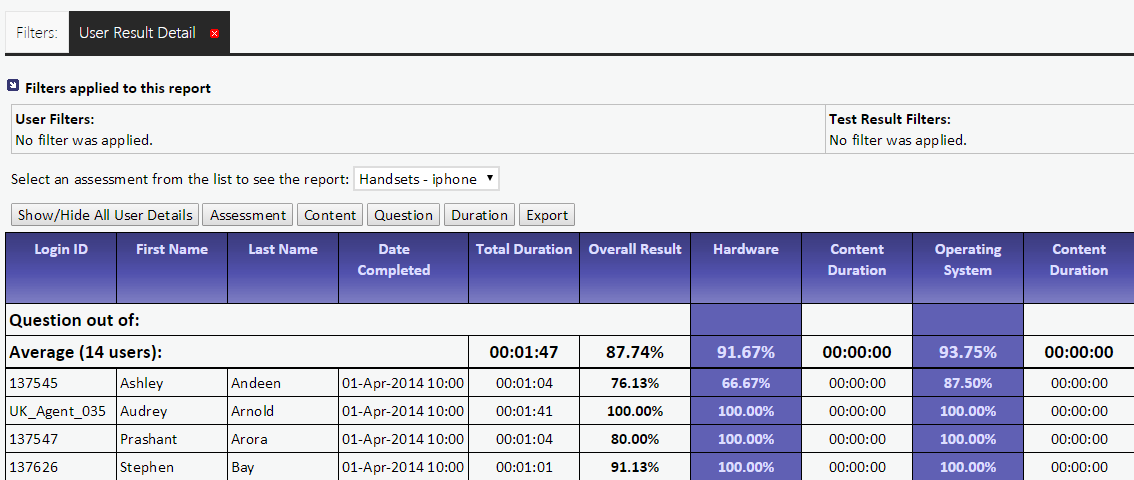Sort by Date Completed column header
Screen dimensions: 1134x480
pos(394,259)
